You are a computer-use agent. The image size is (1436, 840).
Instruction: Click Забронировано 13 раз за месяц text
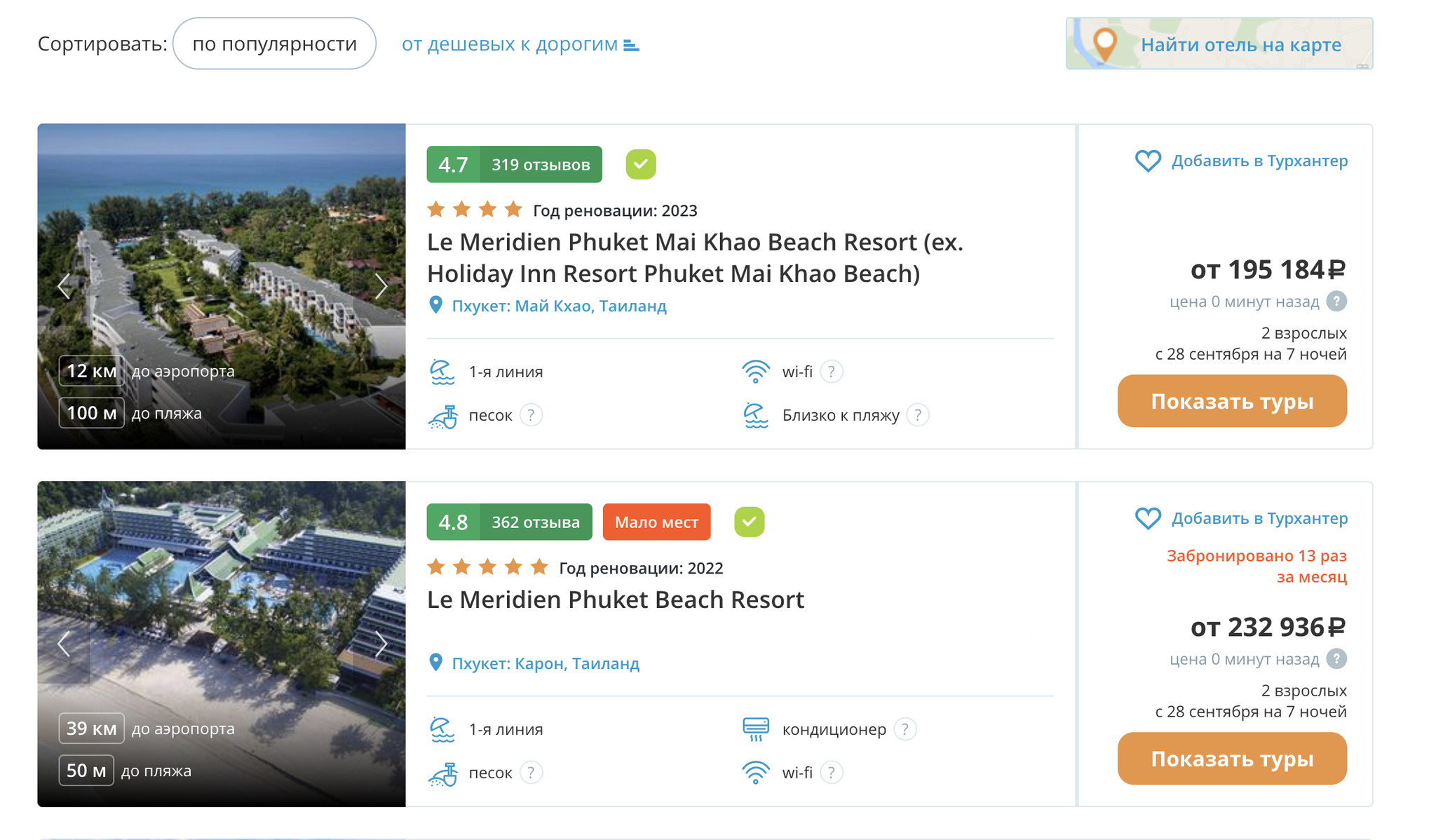coord(1256,566)
